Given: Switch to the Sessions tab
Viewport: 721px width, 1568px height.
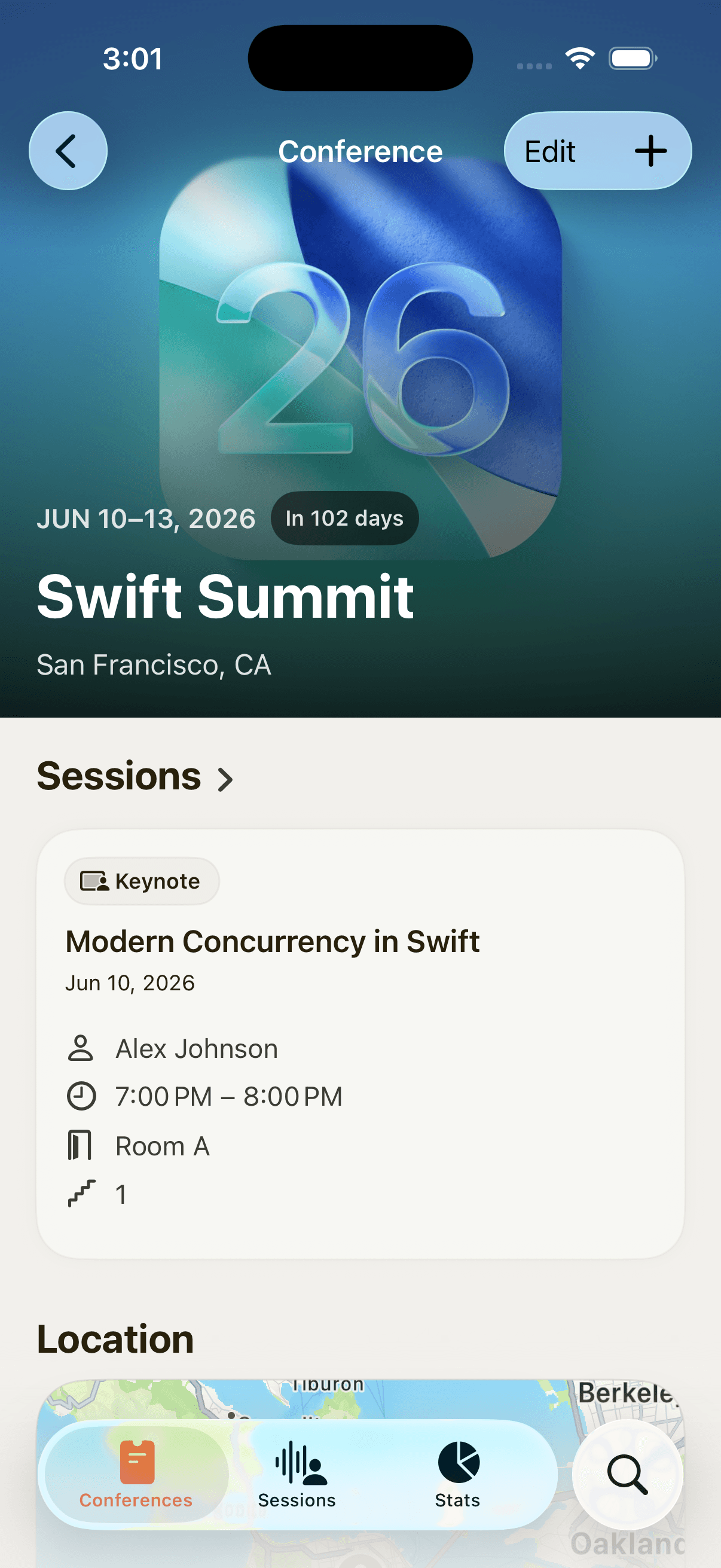Looking at the screenshot, I should click(x=297, y=1474).
